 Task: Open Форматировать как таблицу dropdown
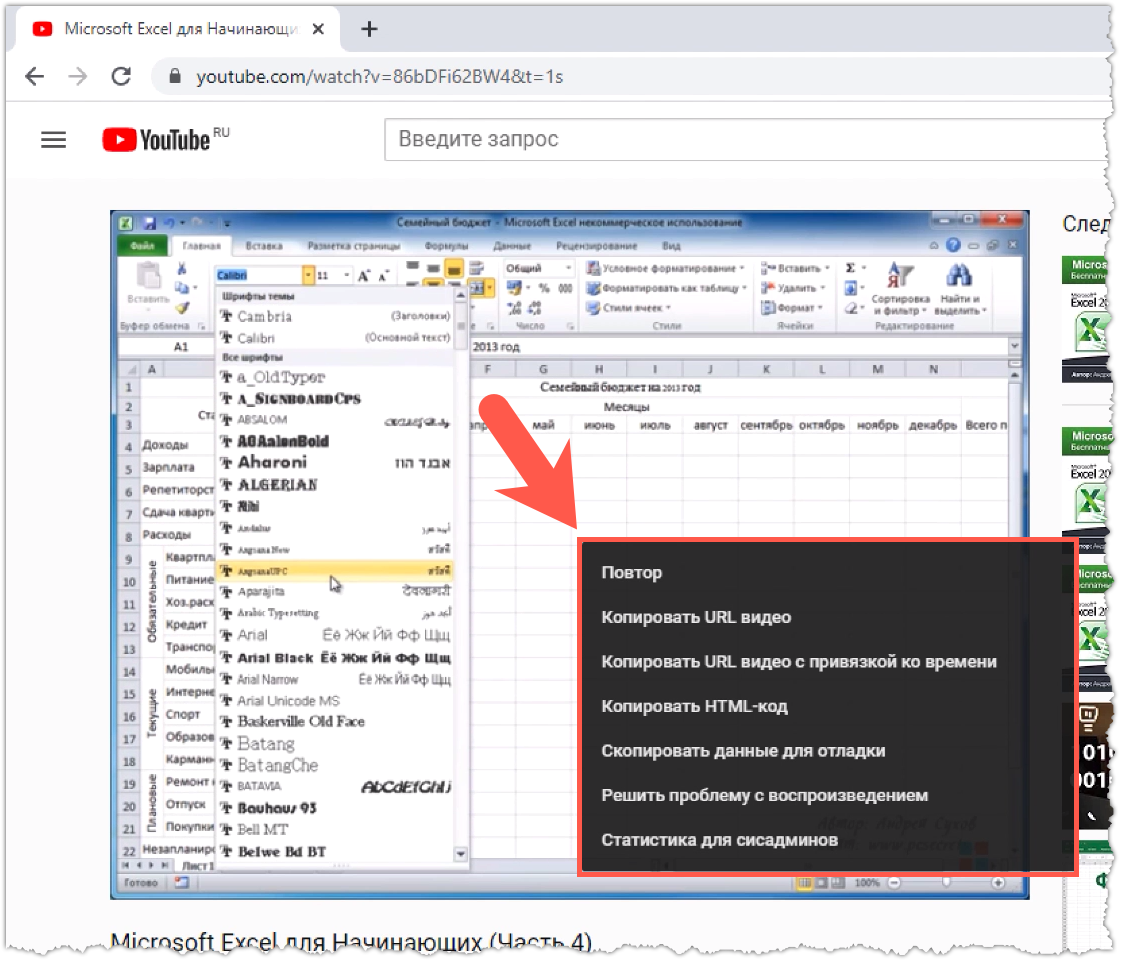pos(667,288)
